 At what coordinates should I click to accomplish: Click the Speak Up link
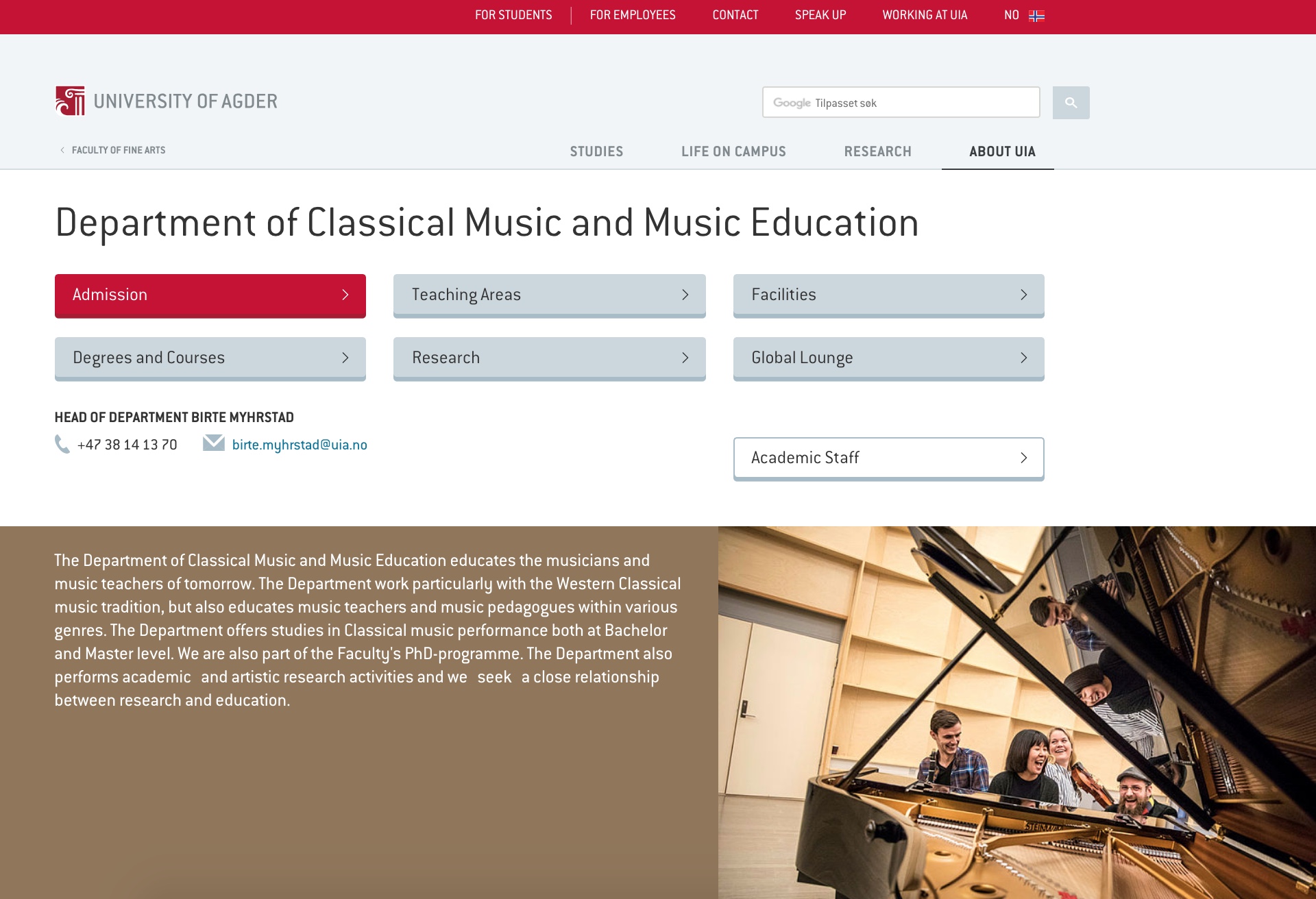[820, 15]
